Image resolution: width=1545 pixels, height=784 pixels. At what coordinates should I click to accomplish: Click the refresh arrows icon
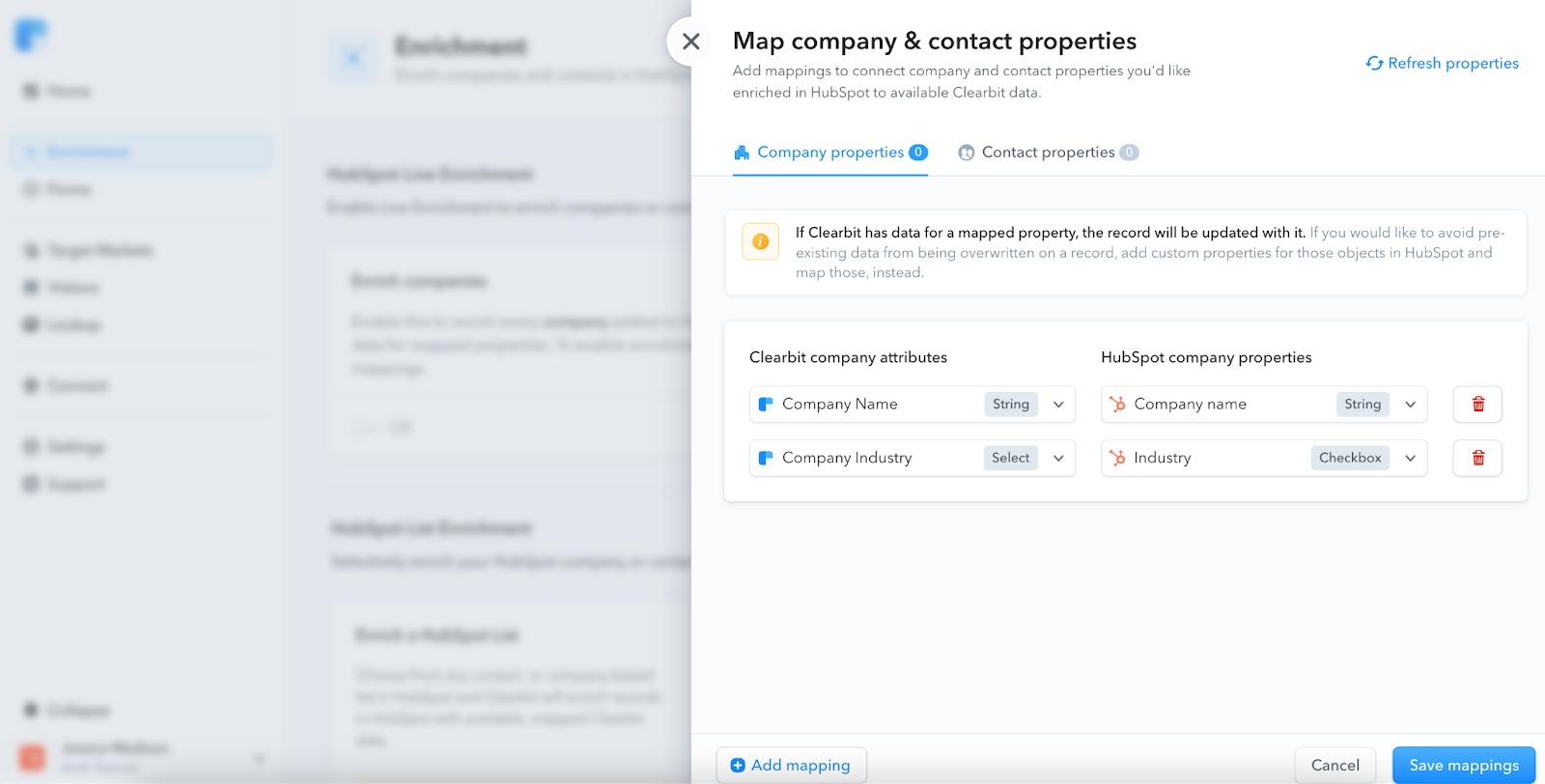tap(1374, 64)
